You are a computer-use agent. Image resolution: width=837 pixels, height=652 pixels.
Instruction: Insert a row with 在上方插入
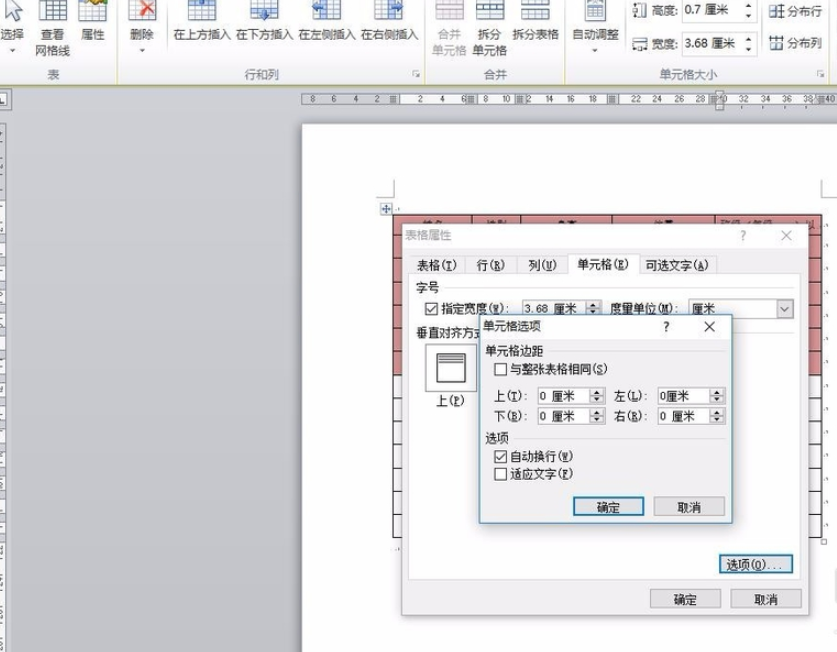202,21
